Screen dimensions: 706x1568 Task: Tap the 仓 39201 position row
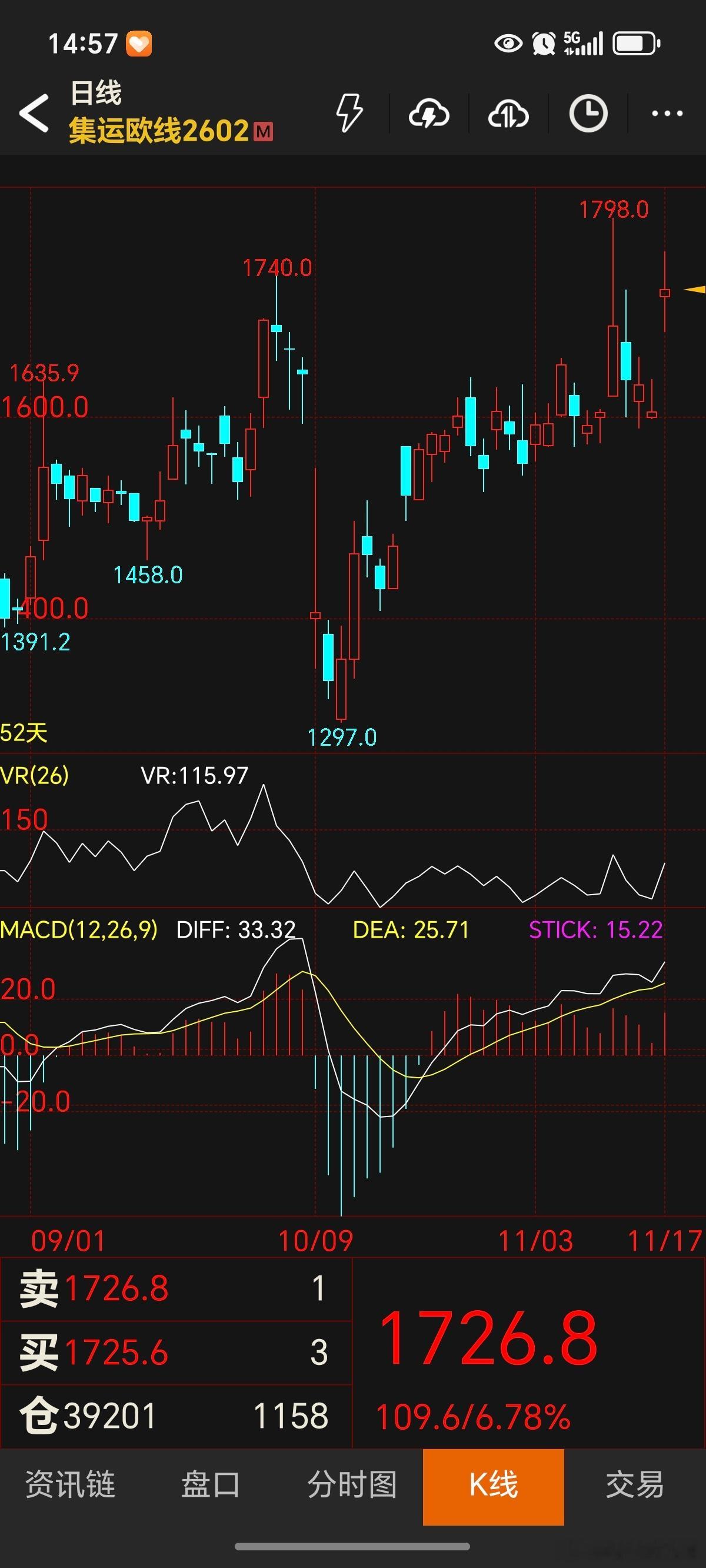[176, 1416]
